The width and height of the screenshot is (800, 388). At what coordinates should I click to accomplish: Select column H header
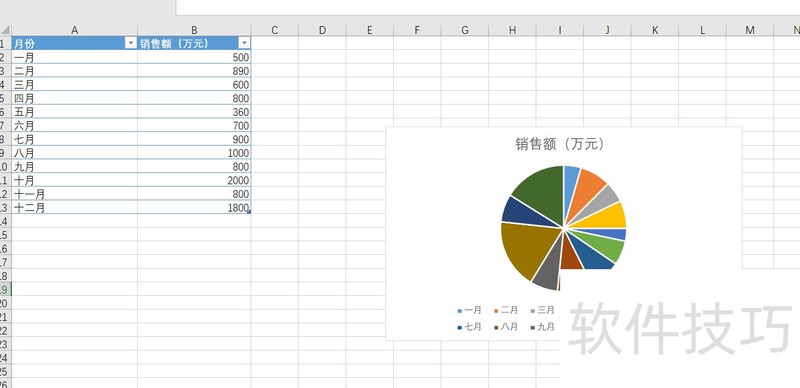pos(512,30)
